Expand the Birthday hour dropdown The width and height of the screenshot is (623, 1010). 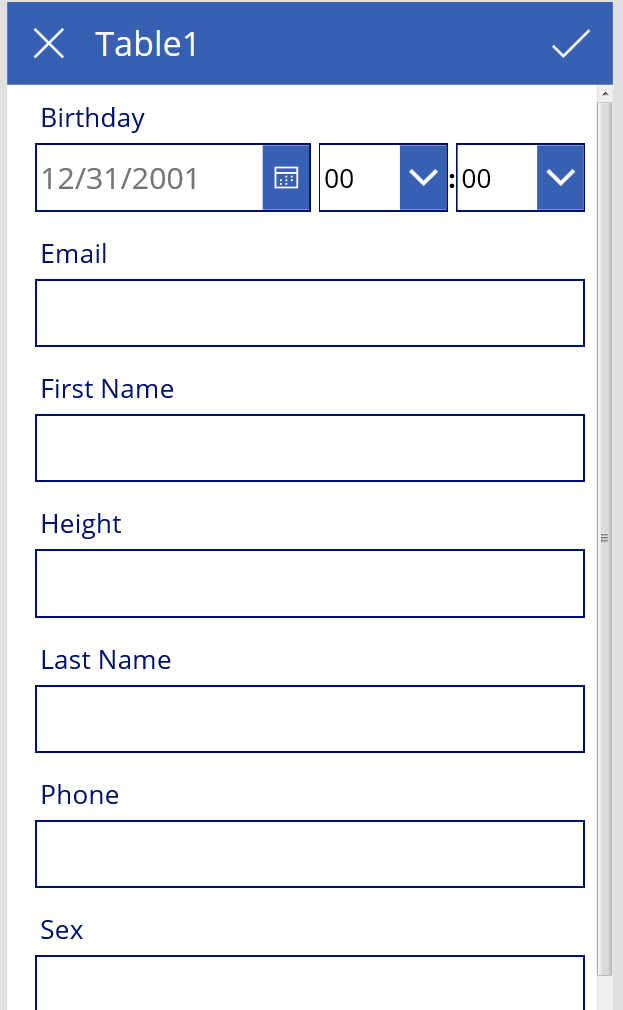point(423,178)
